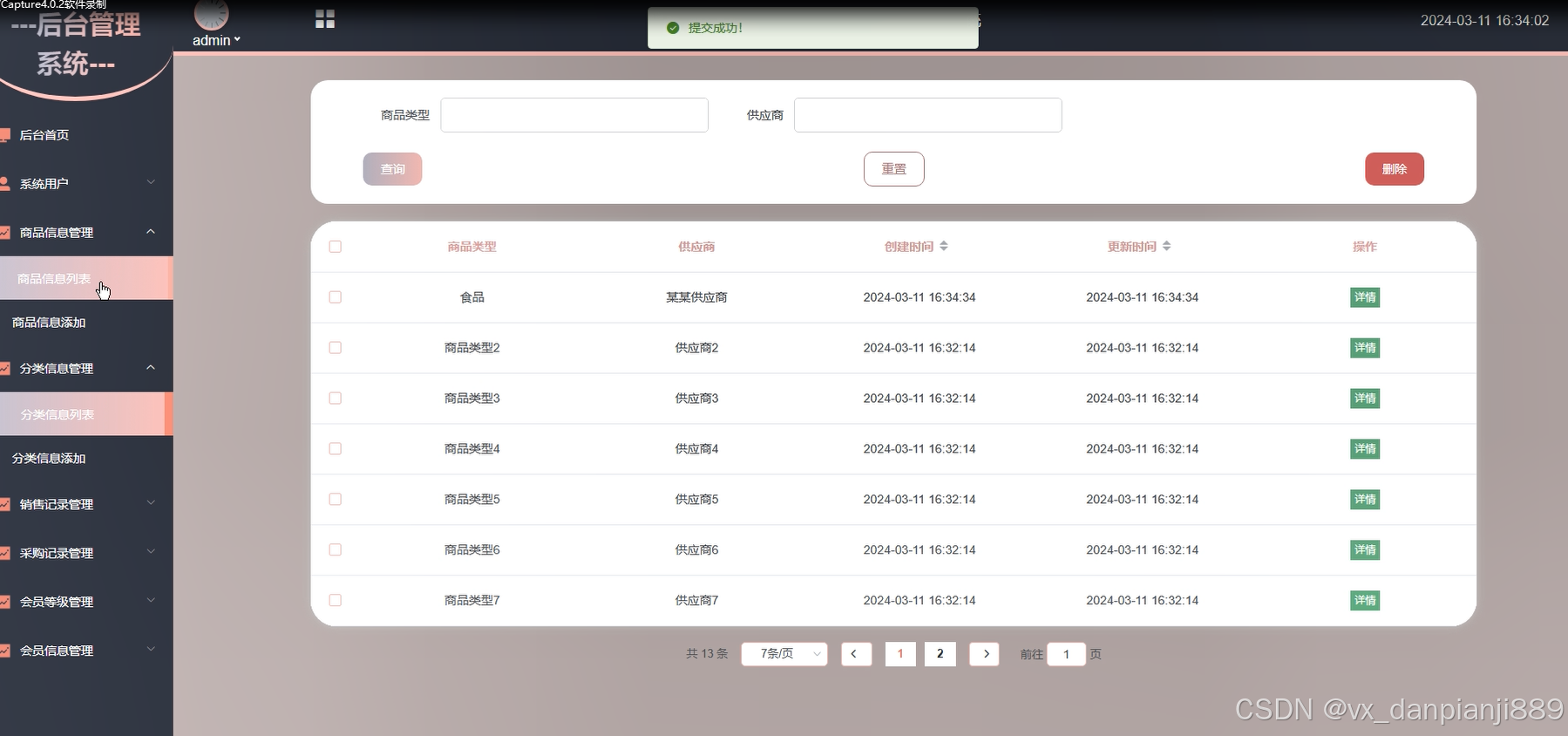Select page 1 in pagination
The width and height of the screenshot is (1568, 736).
[x=900, y=654]
